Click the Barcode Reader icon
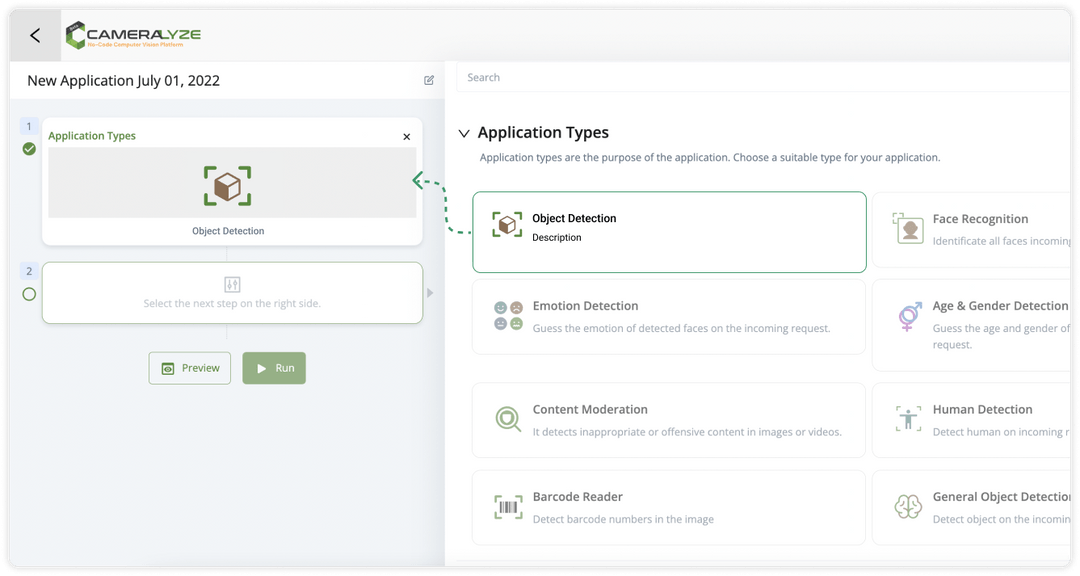 pos(508,507)
